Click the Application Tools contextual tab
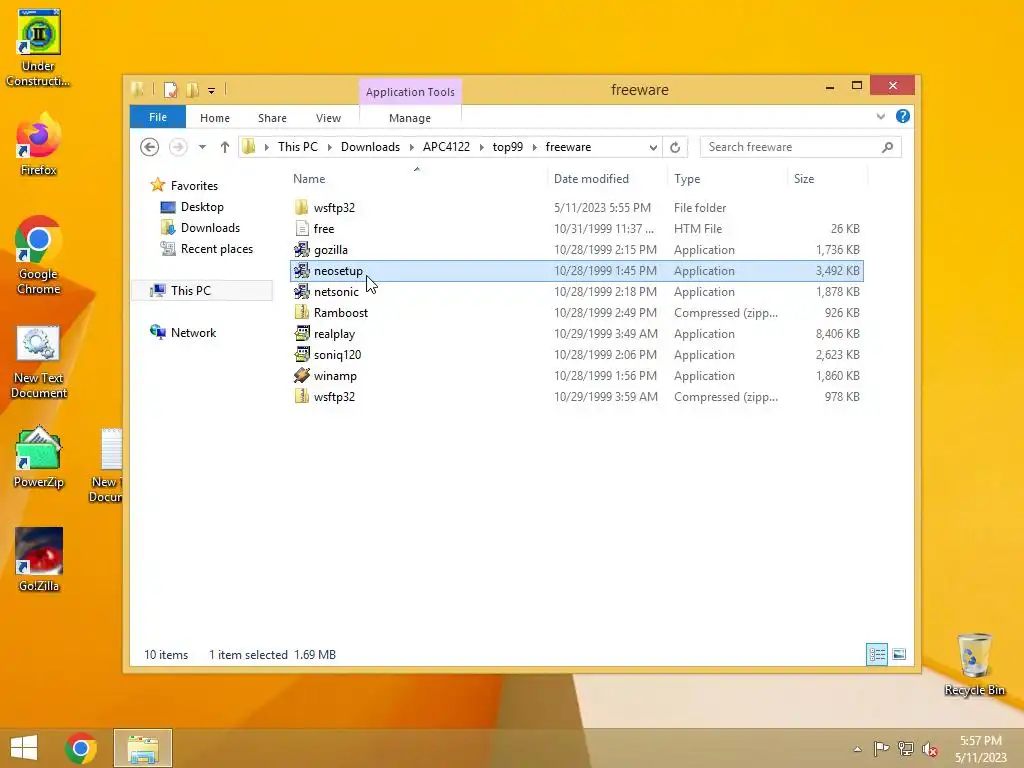 [410, 92]
